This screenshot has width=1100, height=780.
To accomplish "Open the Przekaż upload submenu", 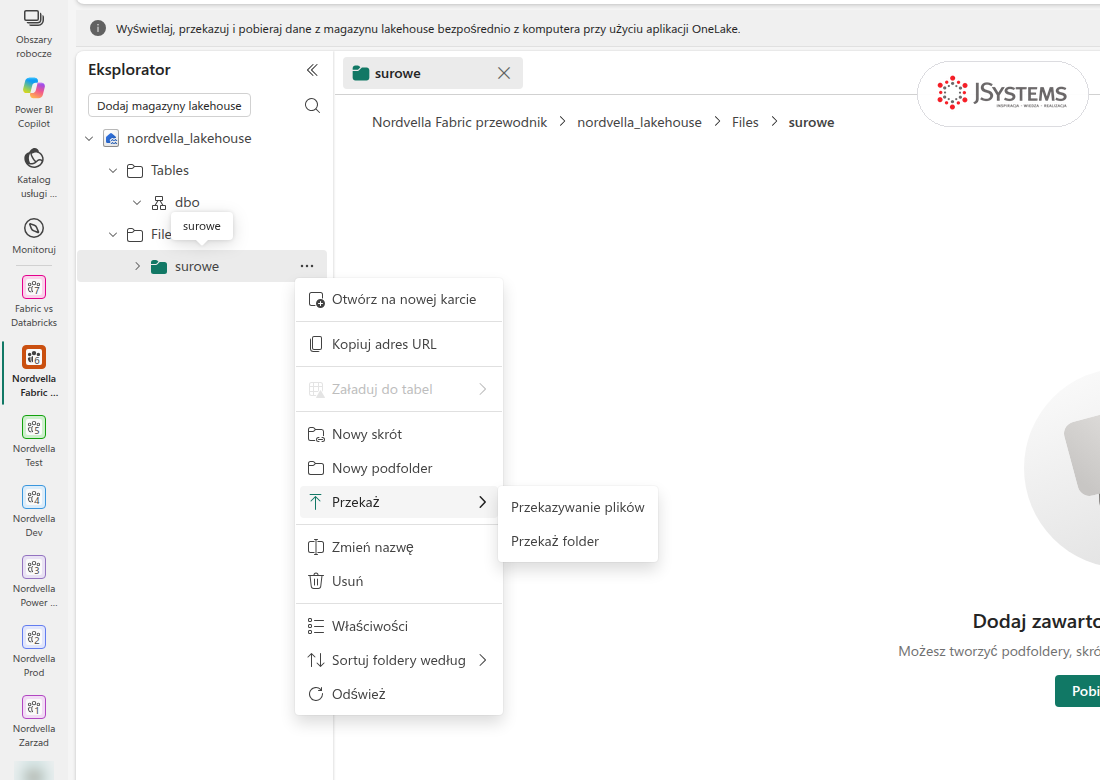I will click(x=398, y=502).
